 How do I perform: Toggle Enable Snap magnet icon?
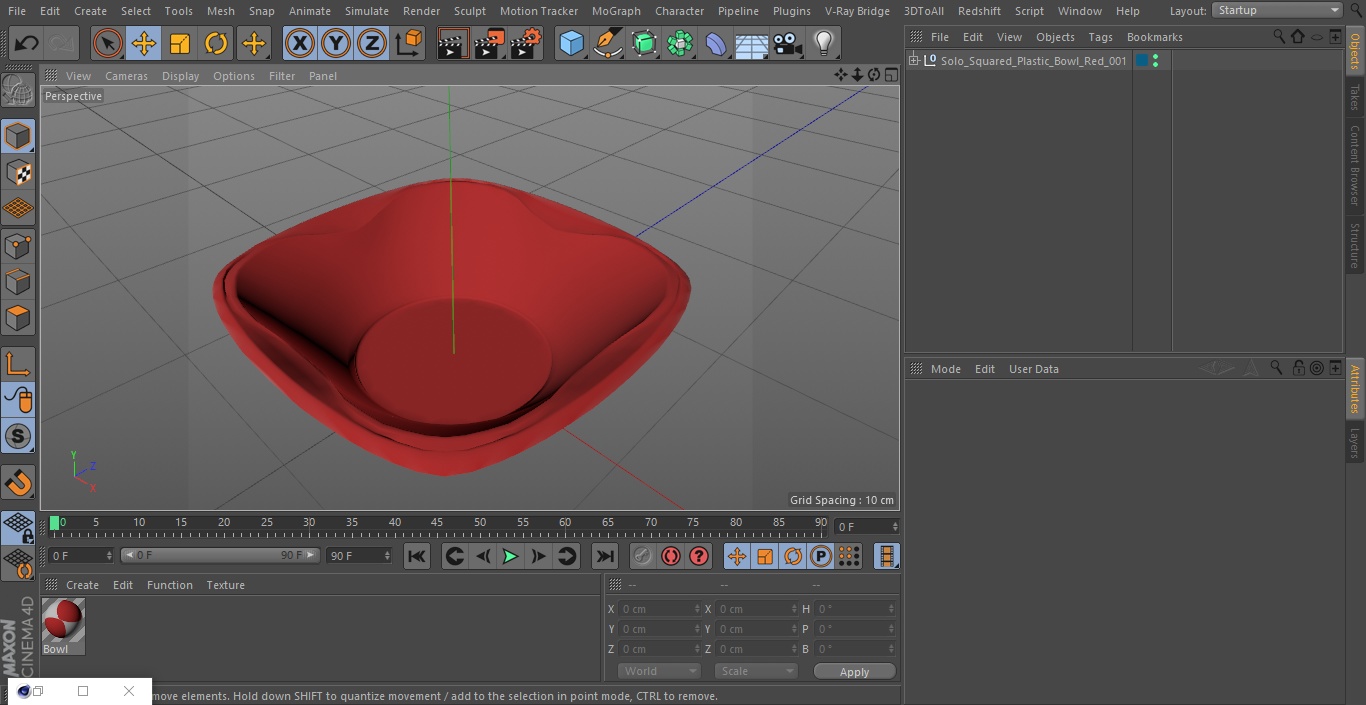tap(19, 483)
